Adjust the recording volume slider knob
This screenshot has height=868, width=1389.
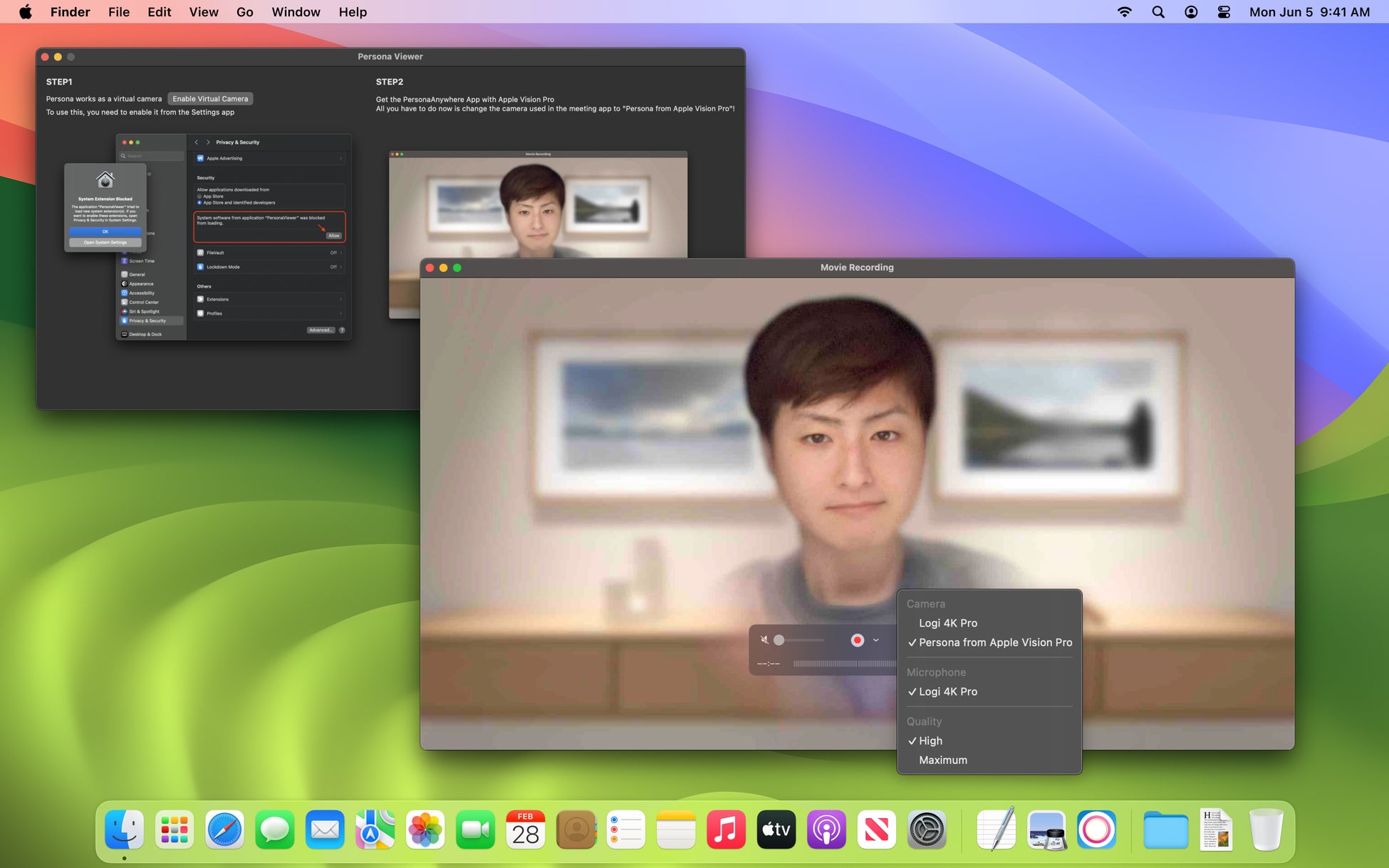[x=779, y=640]
